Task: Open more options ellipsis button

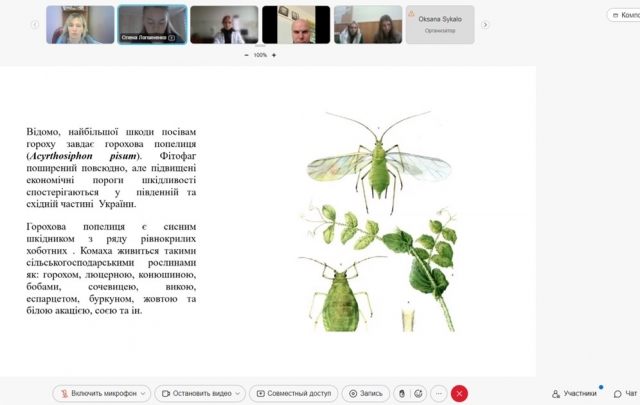Action: tap(439, 394)
